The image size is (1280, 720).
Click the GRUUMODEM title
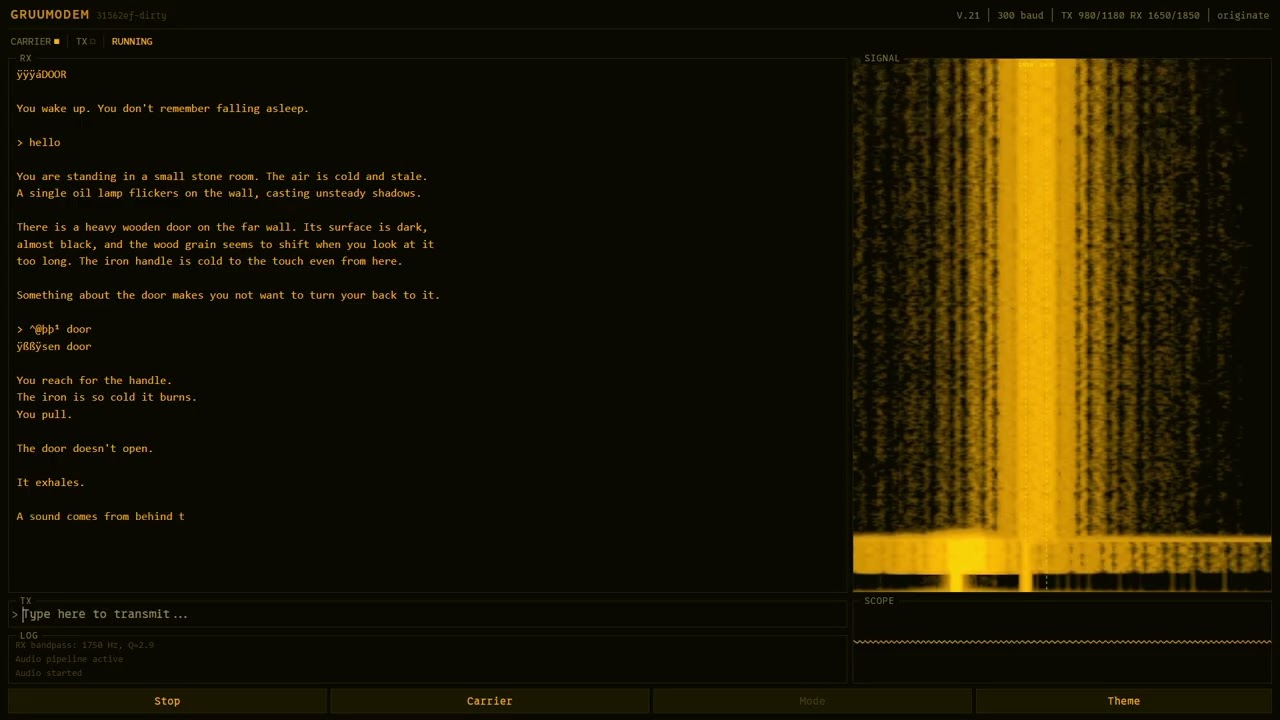(50, 15)
